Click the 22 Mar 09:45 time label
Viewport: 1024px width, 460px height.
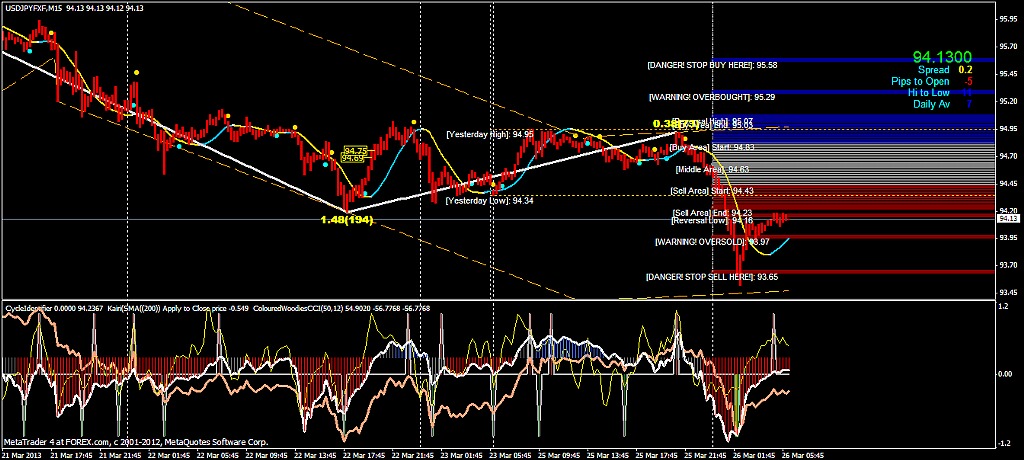(266, 455)
